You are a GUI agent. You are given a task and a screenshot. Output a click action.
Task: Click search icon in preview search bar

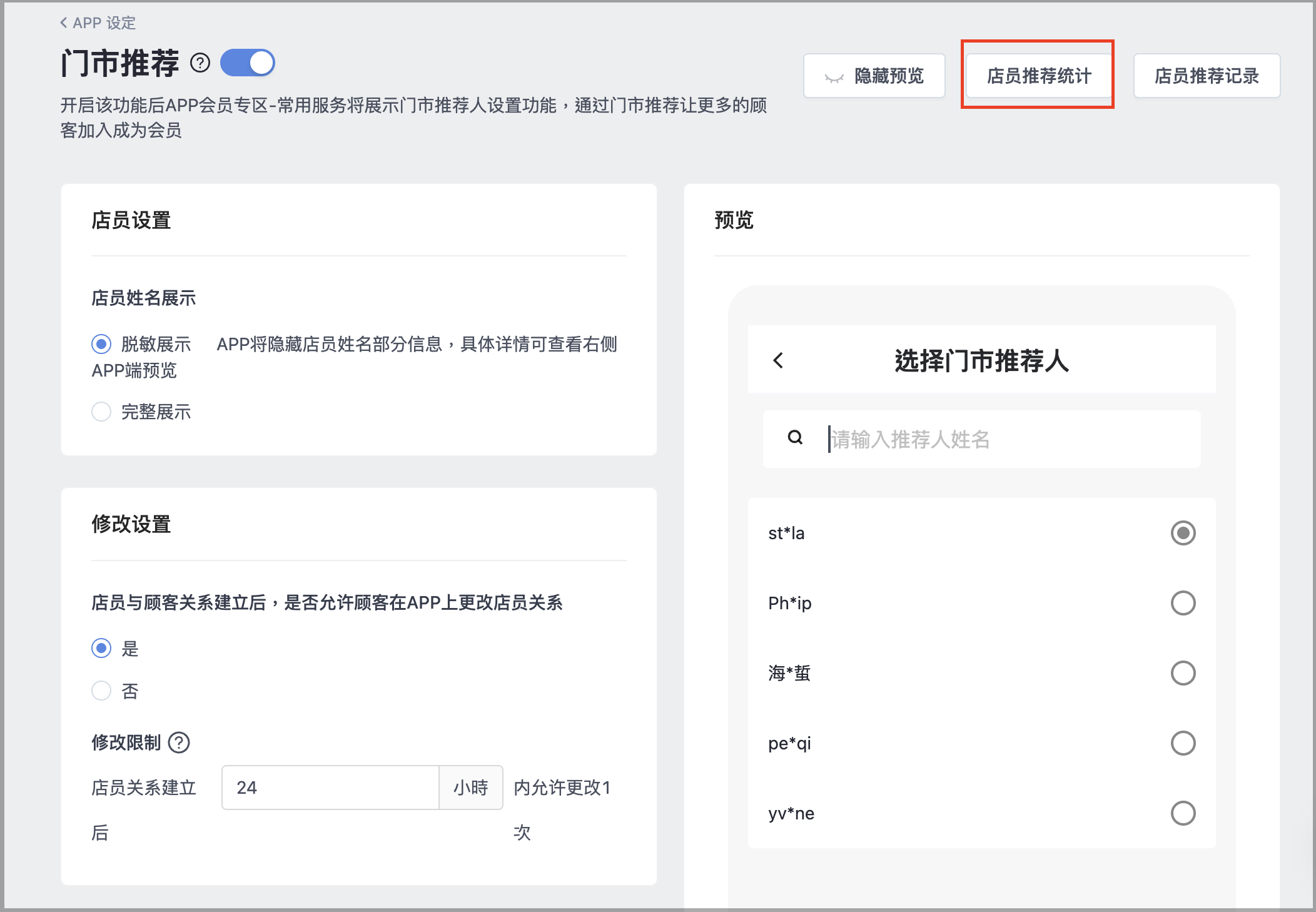click(795, 437)
